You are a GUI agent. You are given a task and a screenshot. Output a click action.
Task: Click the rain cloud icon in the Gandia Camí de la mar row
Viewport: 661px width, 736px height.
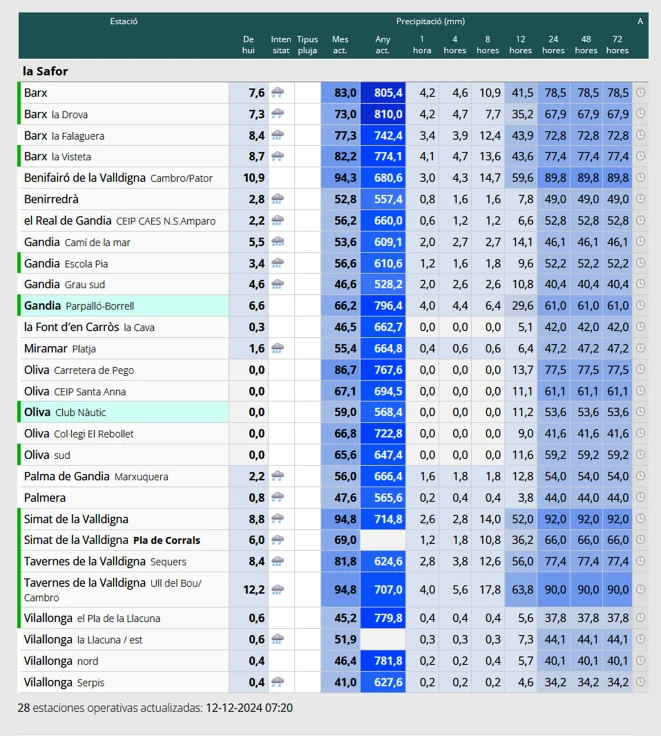point(278,242)
